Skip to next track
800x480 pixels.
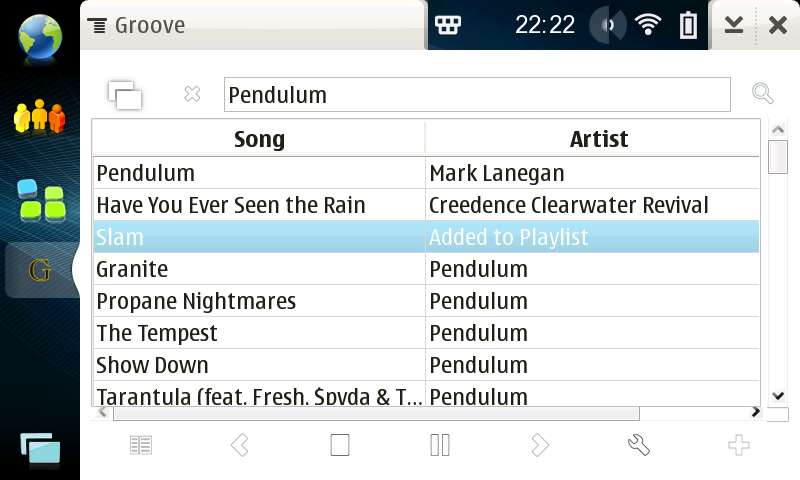[540, 445]
